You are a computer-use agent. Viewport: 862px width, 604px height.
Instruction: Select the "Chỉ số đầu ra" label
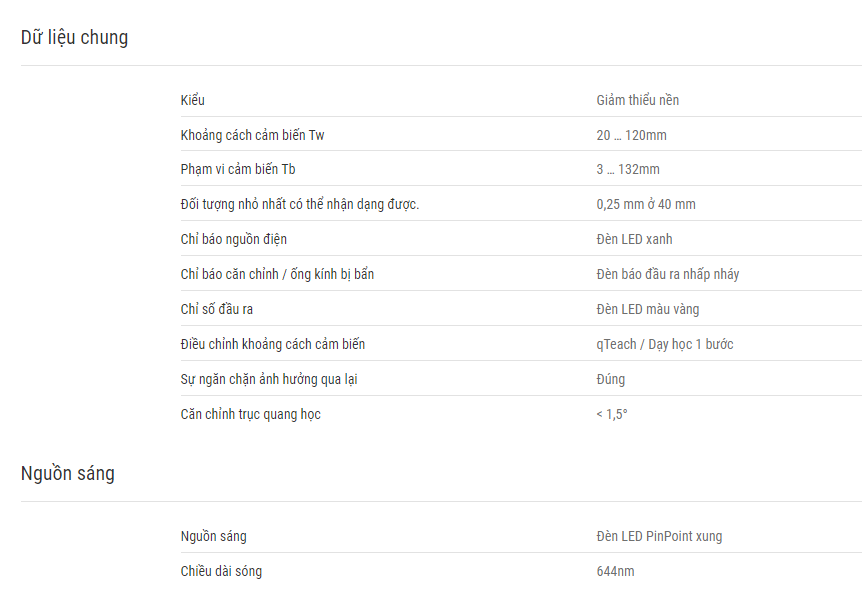(217, 309)
